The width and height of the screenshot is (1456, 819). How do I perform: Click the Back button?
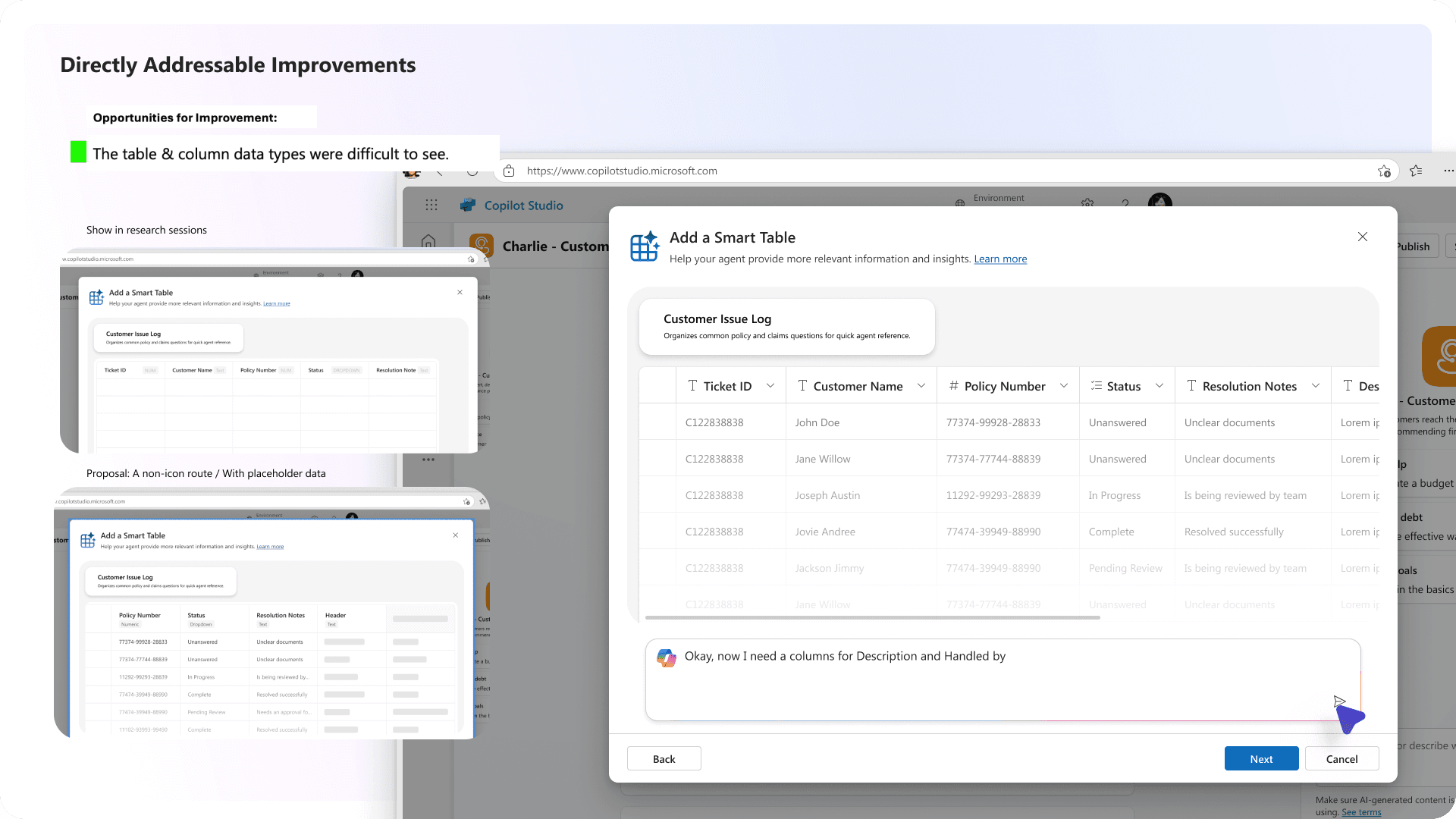(x=664, y=758)
